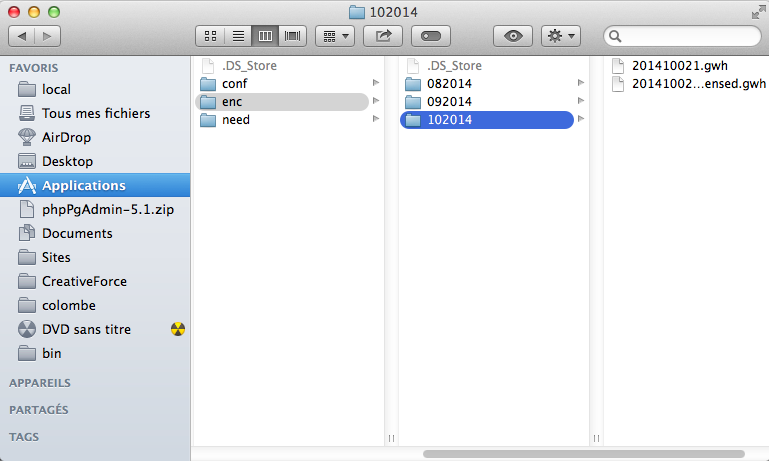This screenshot has width=769, height=461.
Task: Click the horizontal scrollbar thumb
Action: point(584,454)
